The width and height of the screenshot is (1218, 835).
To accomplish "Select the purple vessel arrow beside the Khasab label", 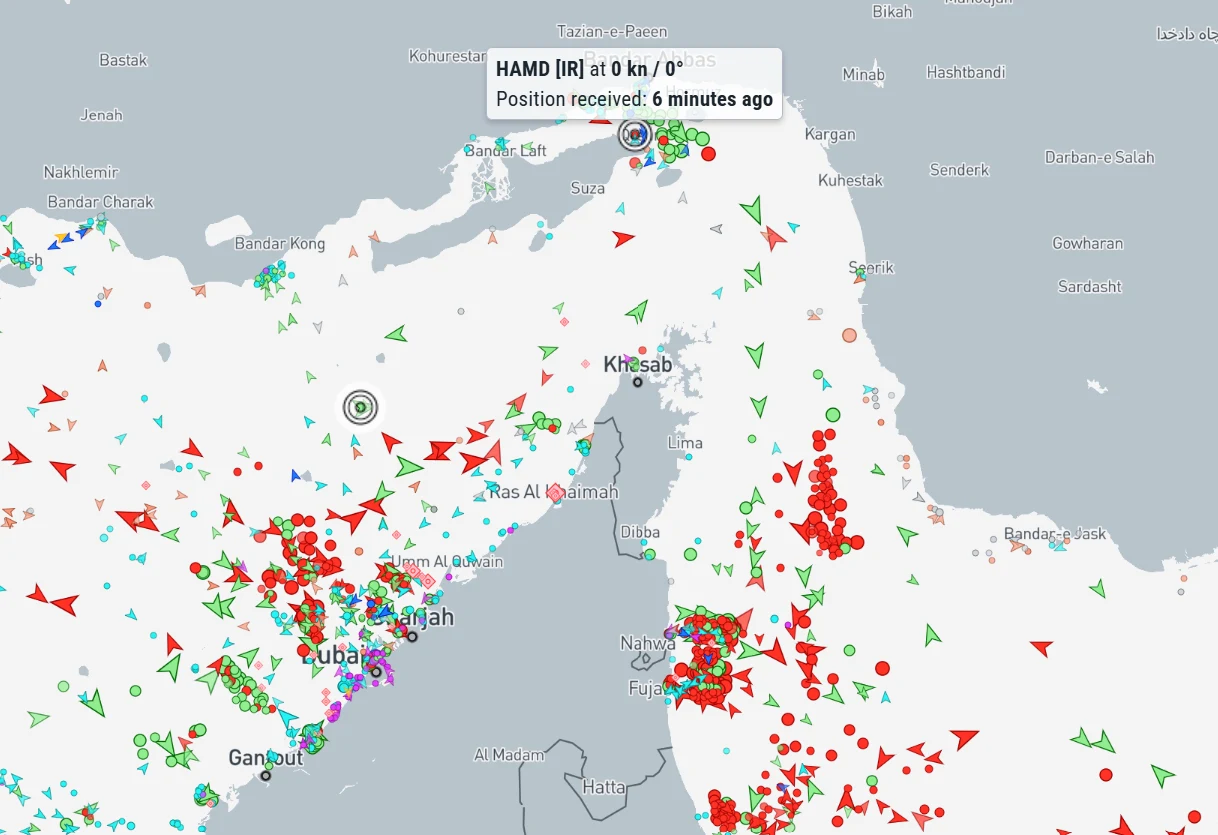I will (627, 358).
